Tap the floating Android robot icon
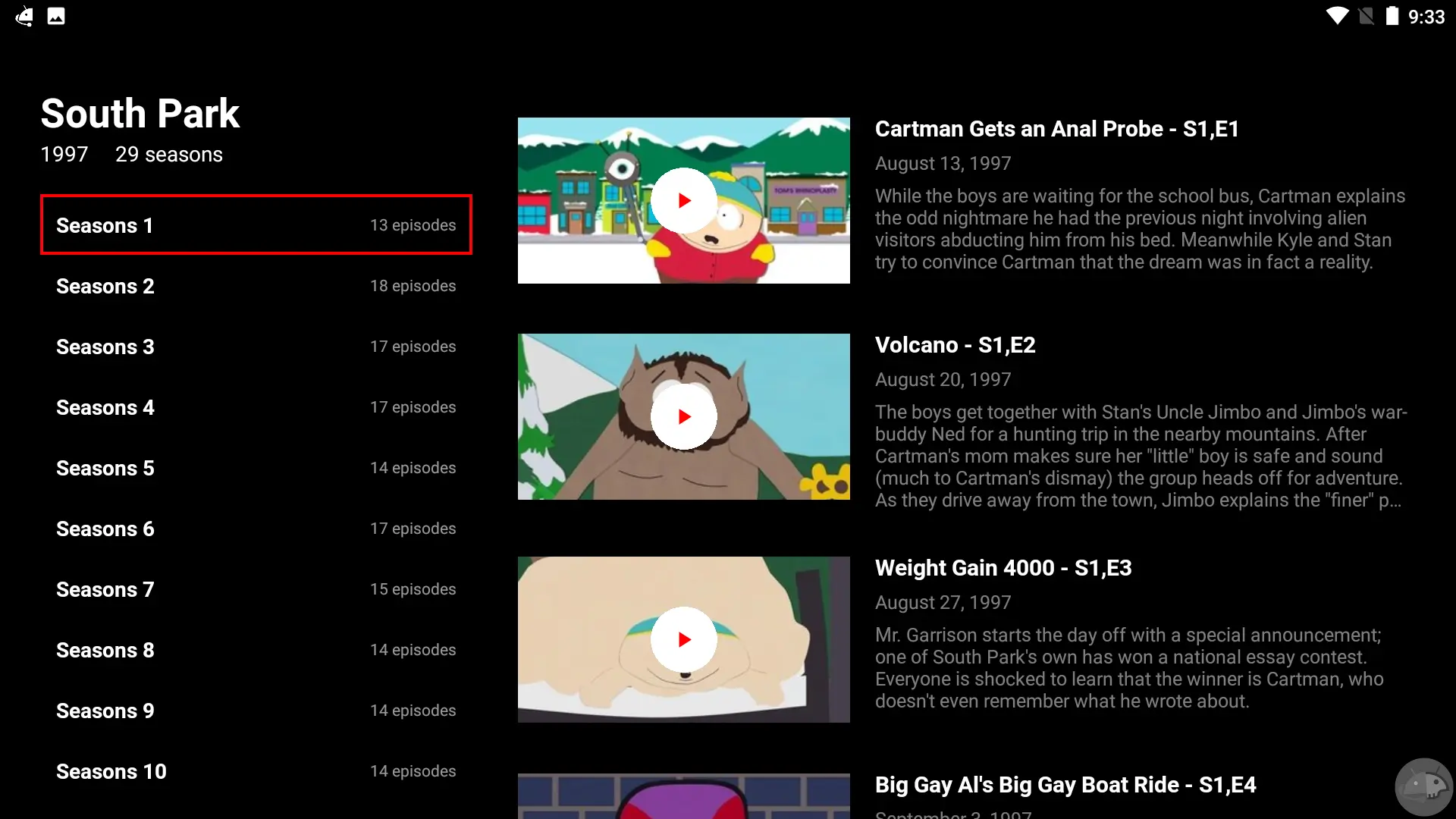 (x=1423, y=786)
